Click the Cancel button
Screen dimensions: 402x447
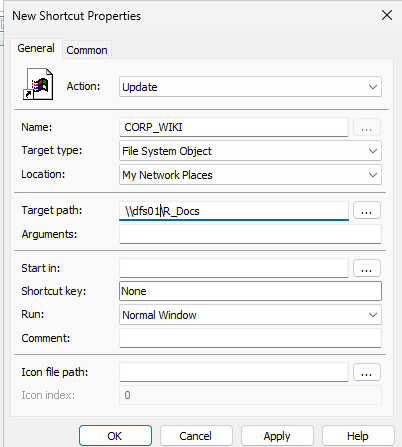coord(196,436)
